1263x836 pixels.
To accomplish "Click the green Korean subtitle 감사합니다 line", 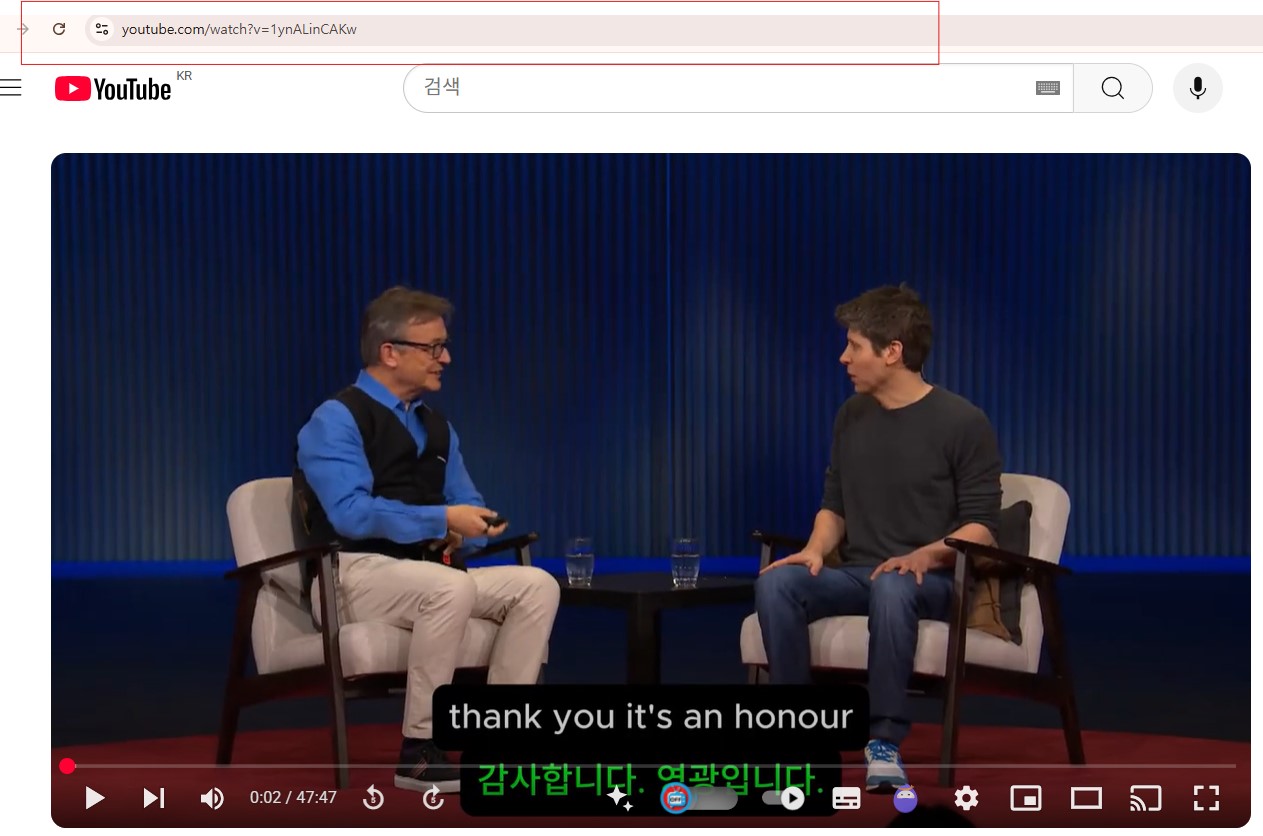I will coord(650,778).
